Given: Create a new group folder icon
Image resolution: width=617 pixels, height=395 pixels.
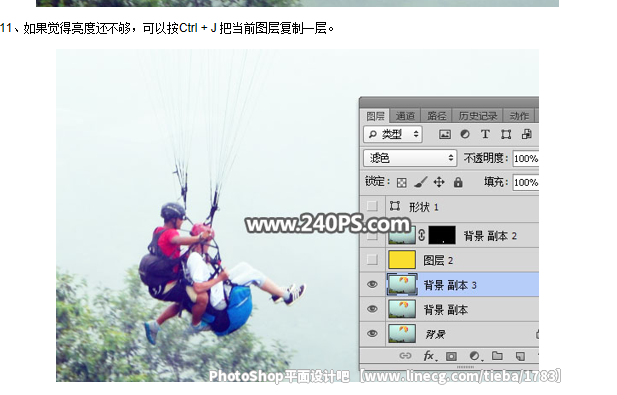Looking at the screenshot, I should [497, 356].
